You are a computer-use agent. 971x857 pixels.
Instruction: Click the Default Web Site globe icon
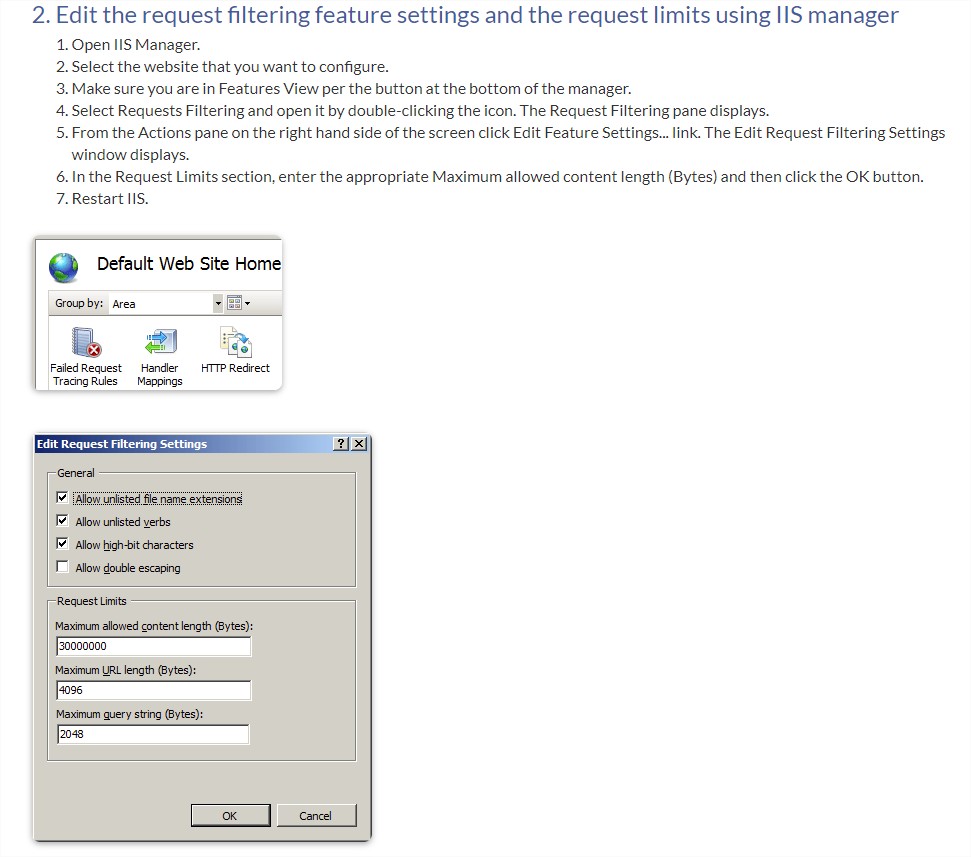[x=63, y=267]
